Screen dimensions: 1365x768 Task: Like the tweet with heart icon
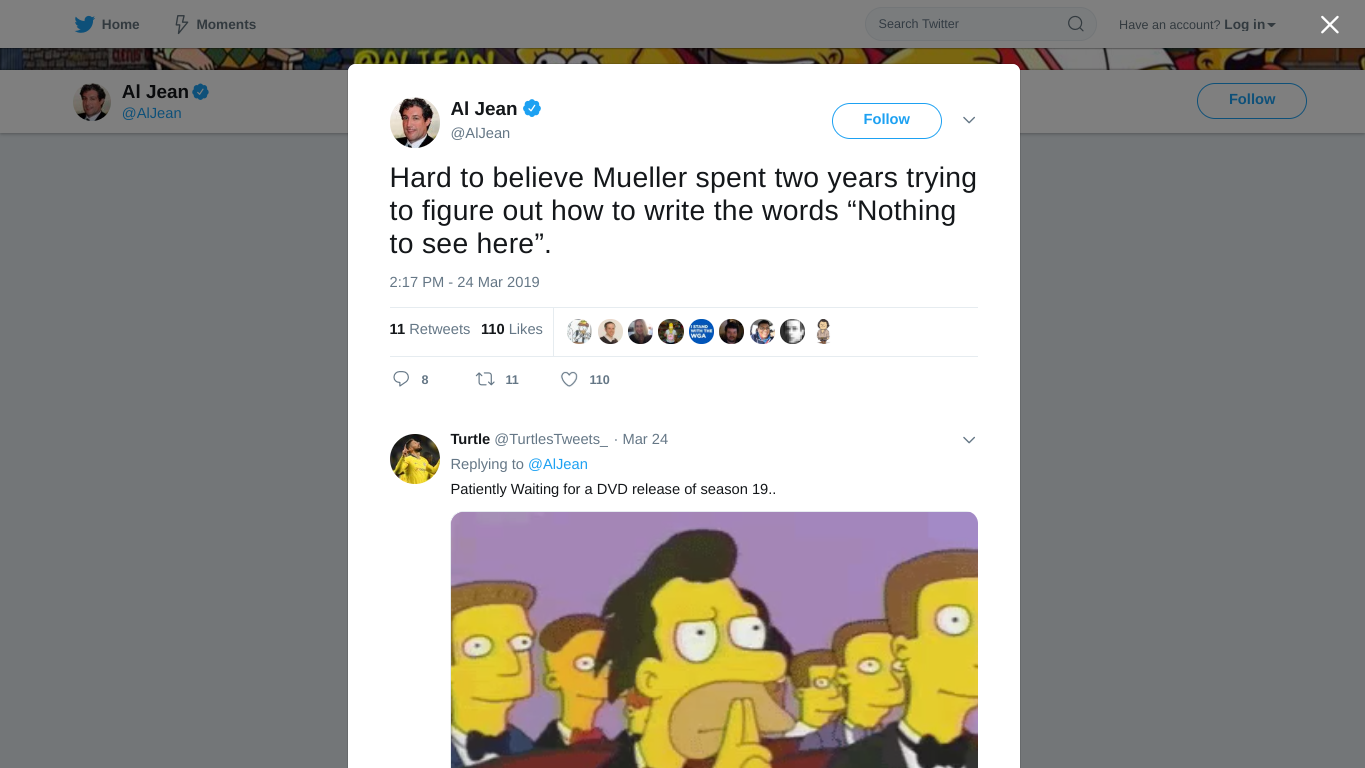569,379
